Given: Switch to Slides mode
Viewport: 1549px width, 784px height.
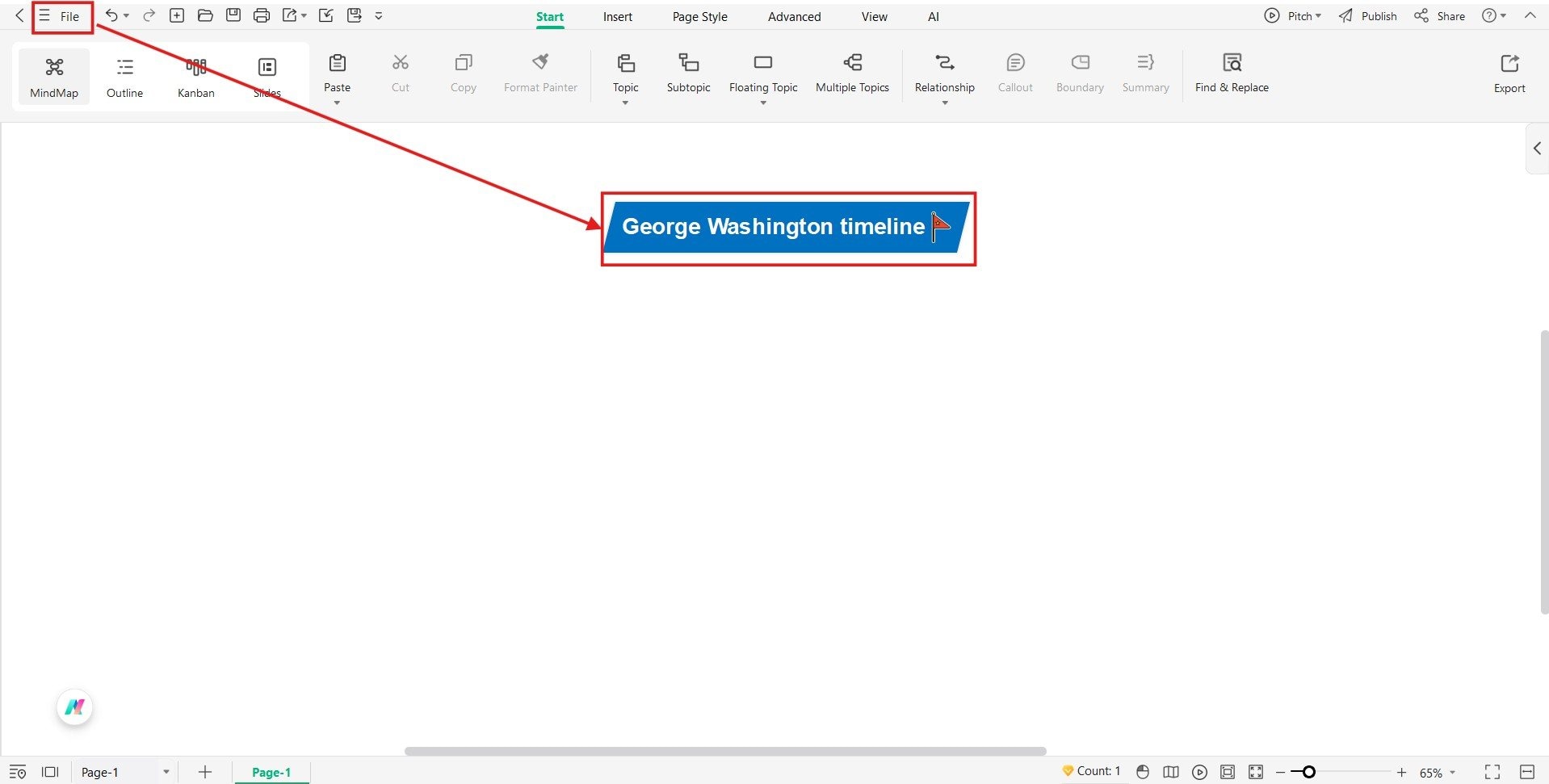Looking at the screenshot, I should pos(267,76).
